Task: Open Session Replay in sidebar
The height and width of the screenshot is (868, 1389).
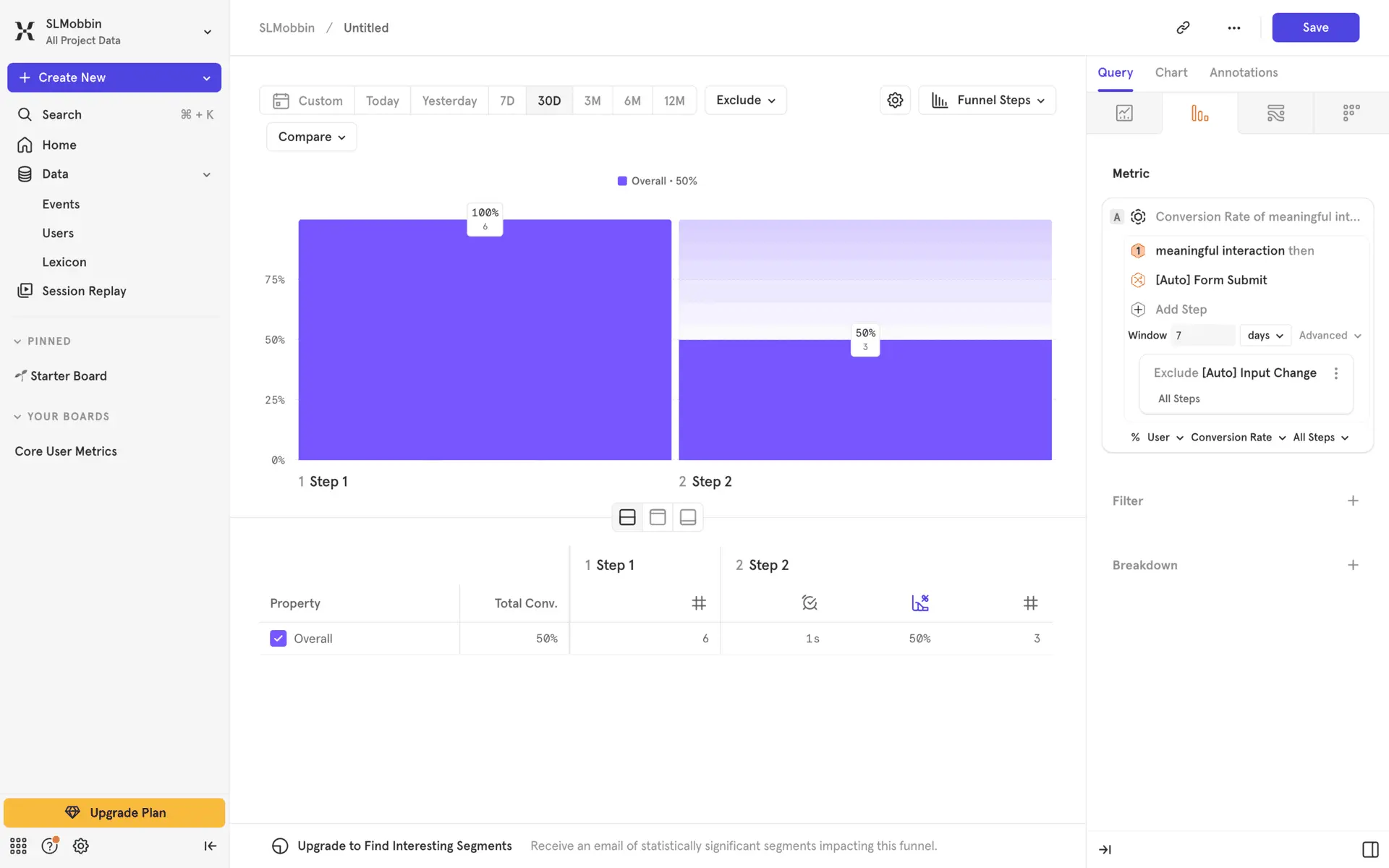Action: [x=84, y=291]
